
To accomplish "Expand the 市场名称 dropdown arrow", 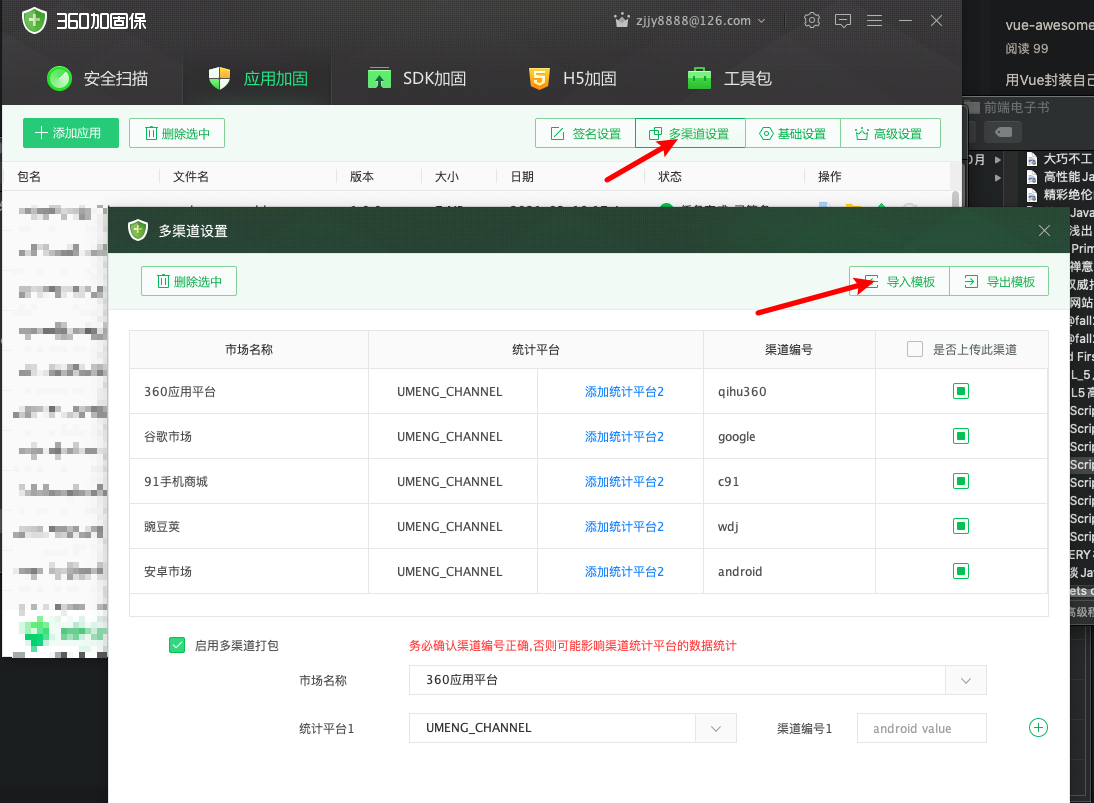I will [x=966, y=680].
